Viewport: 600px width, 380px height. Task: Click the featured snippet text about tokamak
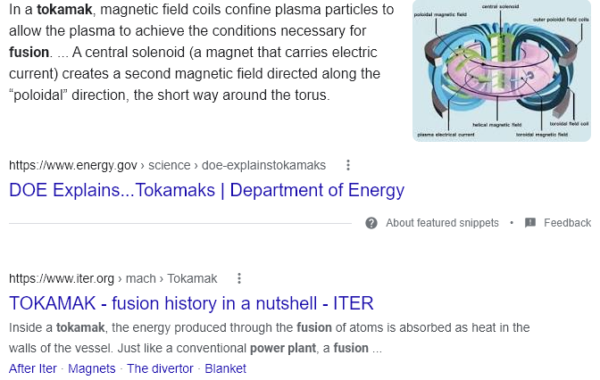201,52
